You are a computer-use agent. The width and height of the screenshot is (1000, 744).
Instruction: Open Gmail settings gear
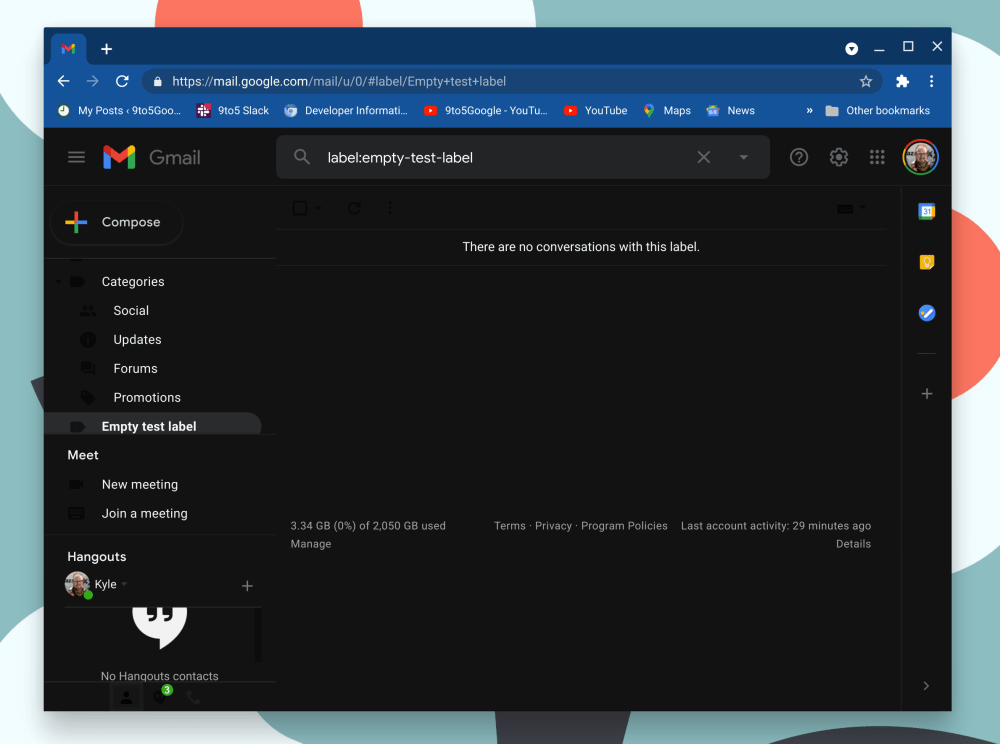[838, 157]
